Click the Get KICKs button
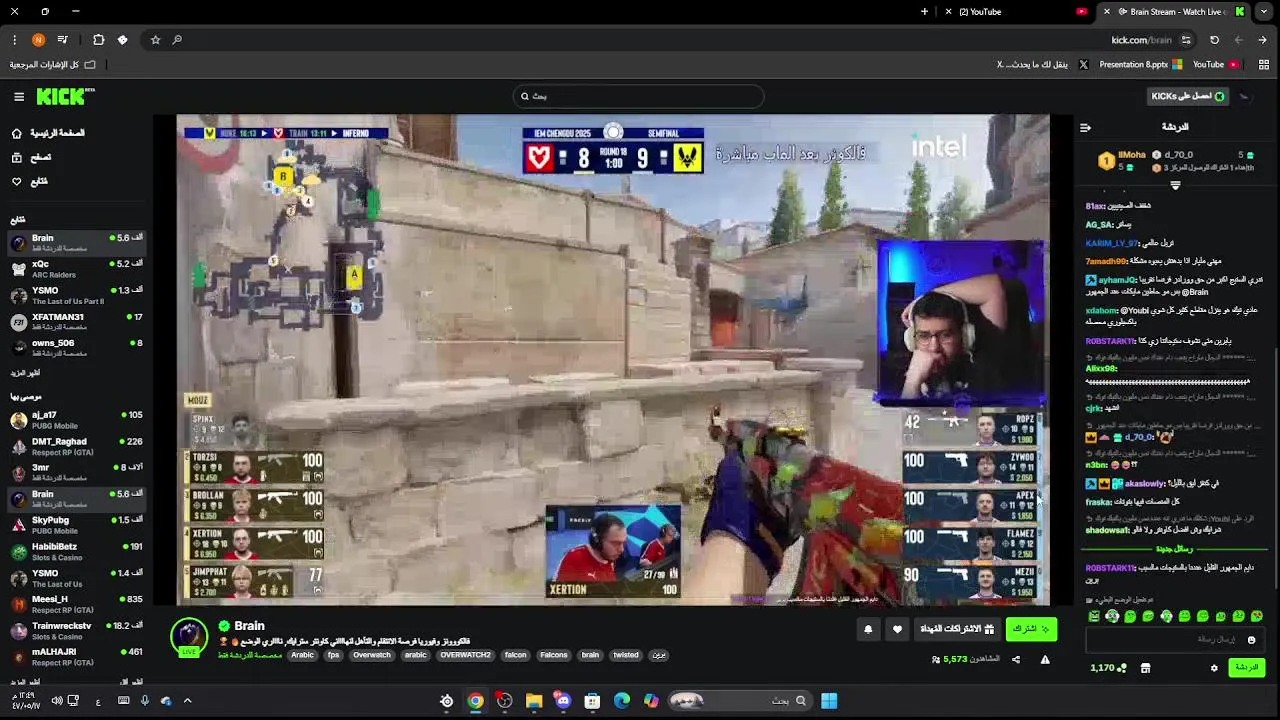Image resolution: width=1280 pixels, height=720 pixels. click(1188, 96)
